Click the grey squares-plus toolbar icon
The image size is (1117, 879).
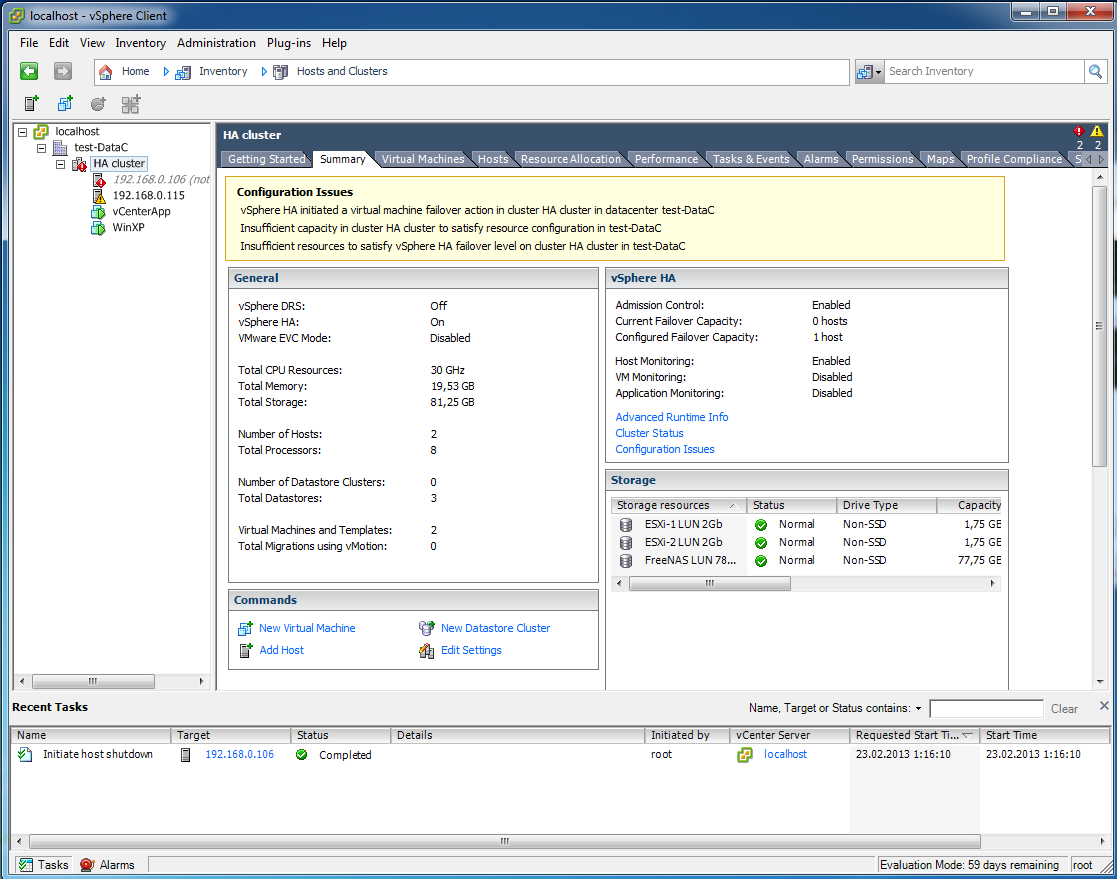click(130, 104)
